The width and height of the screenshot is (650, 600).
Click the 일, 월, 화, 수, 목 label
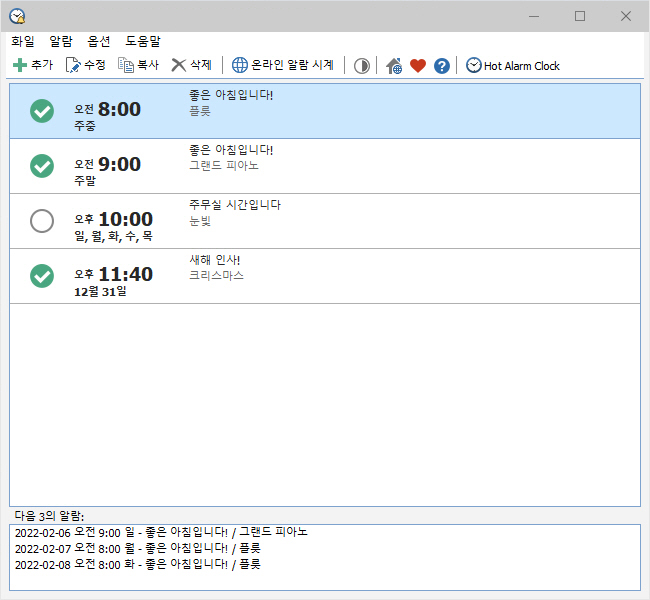[x=114, y=236]
